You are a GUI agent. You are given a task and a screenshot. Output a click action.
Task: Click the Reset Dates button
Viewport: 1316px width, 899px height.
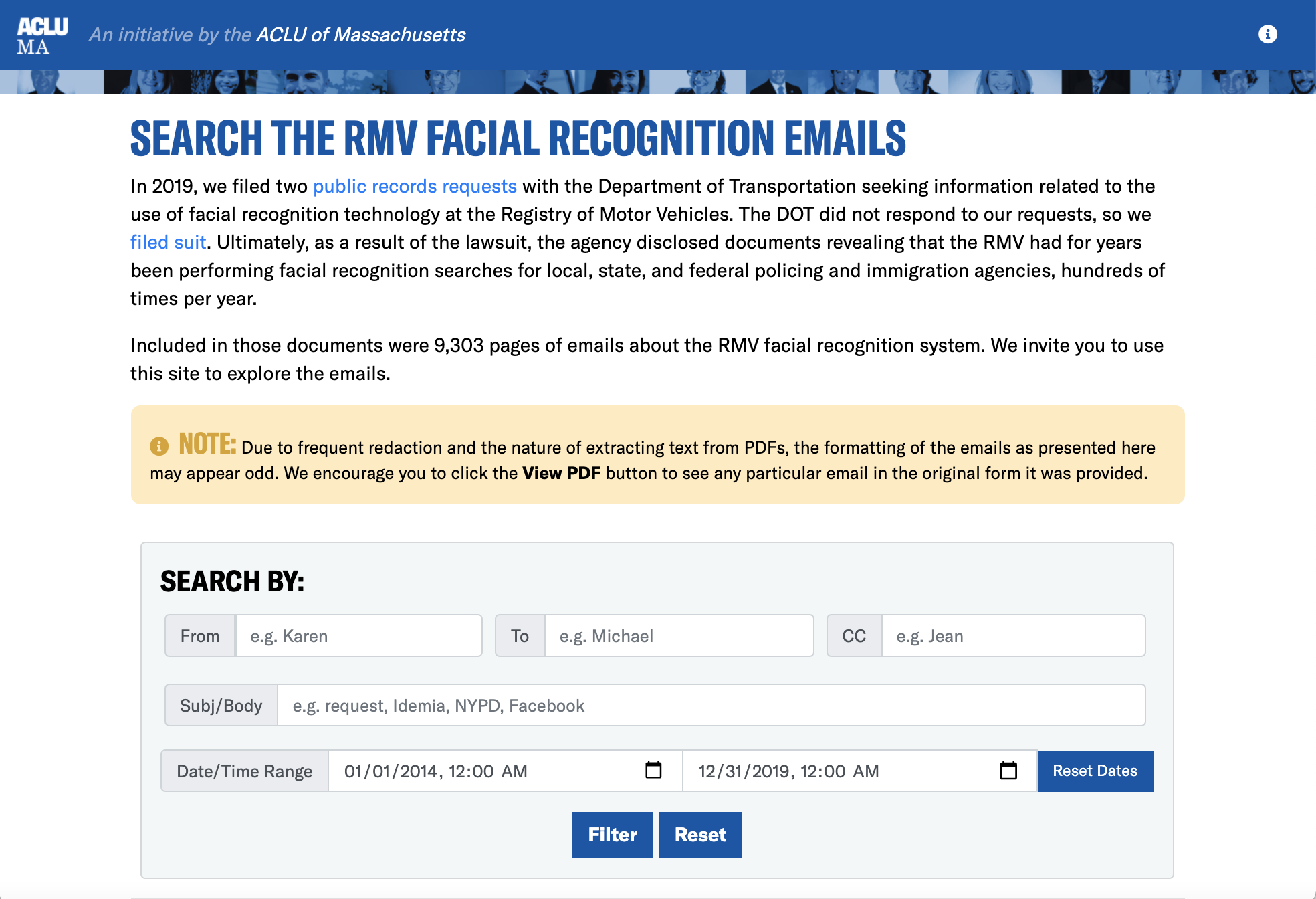pos(1095,771)
